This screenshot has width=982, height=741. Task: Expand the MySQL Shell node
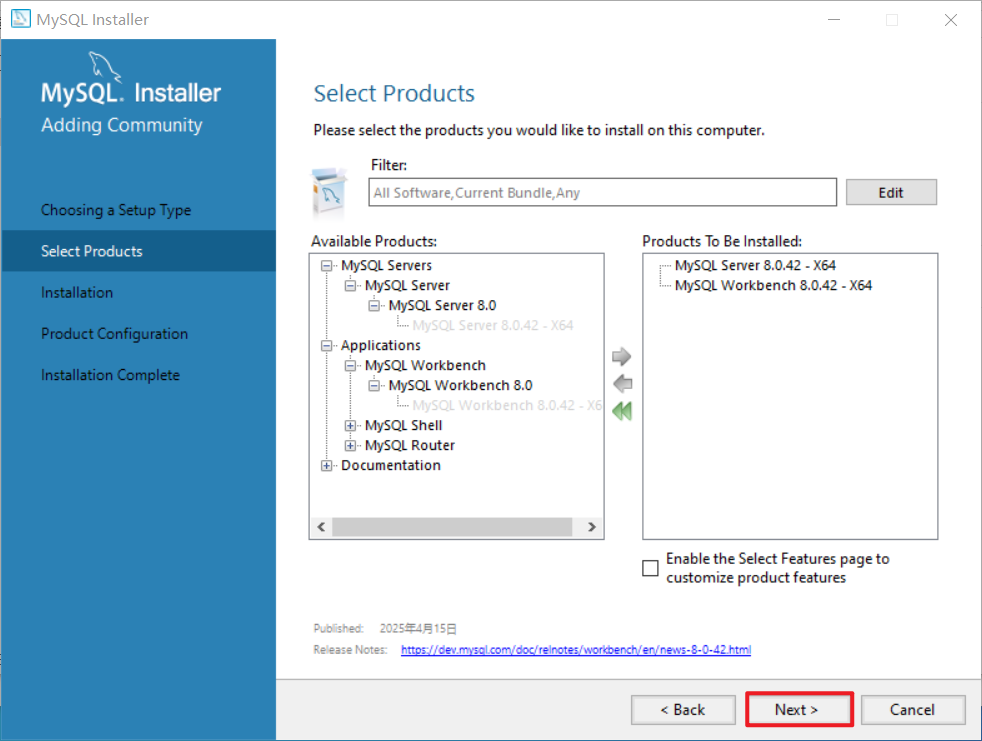[x=350, y=426]
